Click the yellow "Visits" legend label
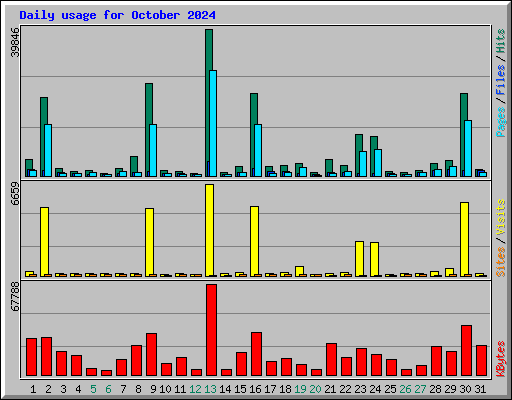The height and width of the screenshot is (400, 512). click(x=501, y=218)
